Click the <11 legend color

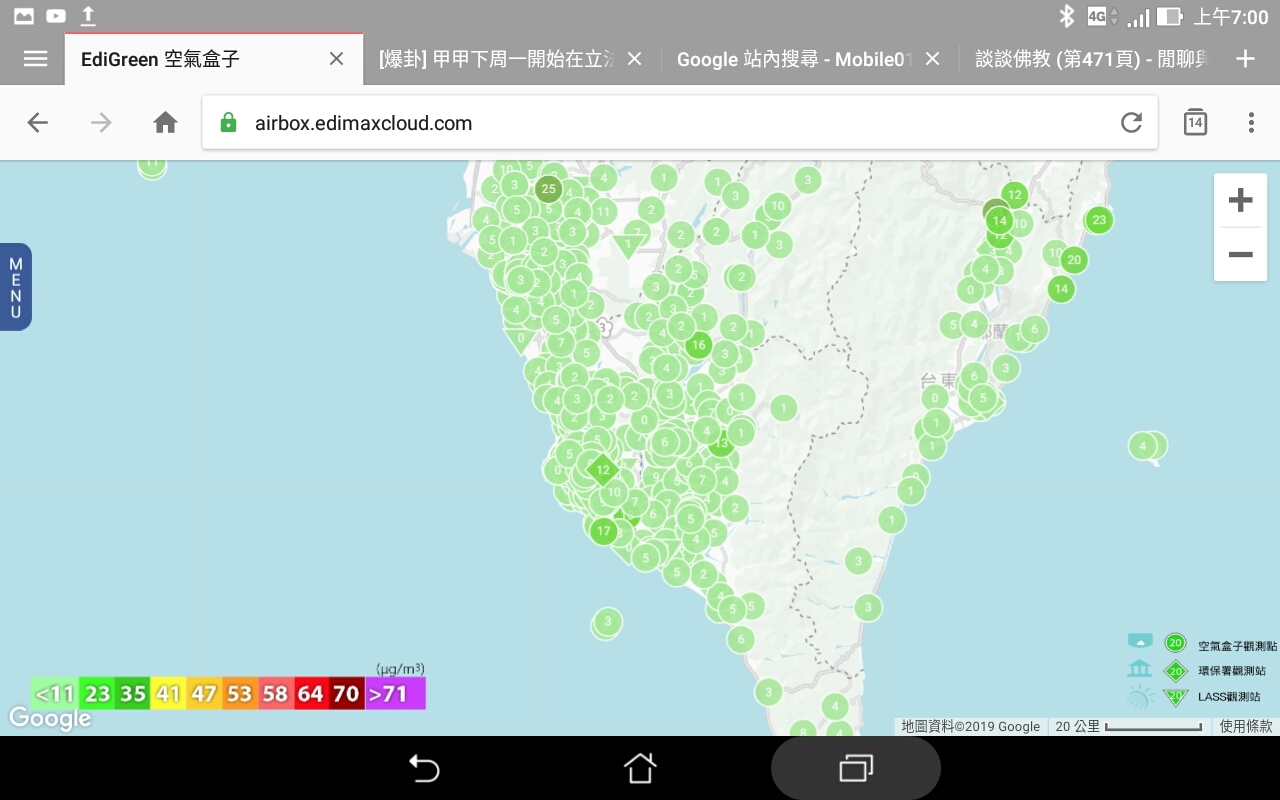pos(55,693)
